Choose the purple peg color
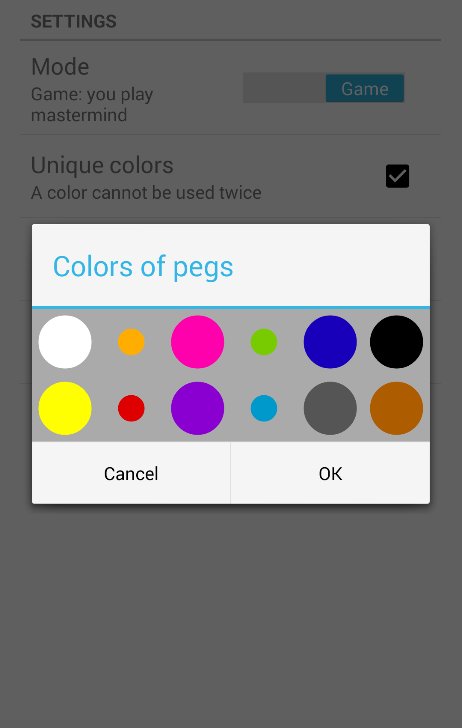This screenshot has height=728, width=462. (x=197, y=408)
